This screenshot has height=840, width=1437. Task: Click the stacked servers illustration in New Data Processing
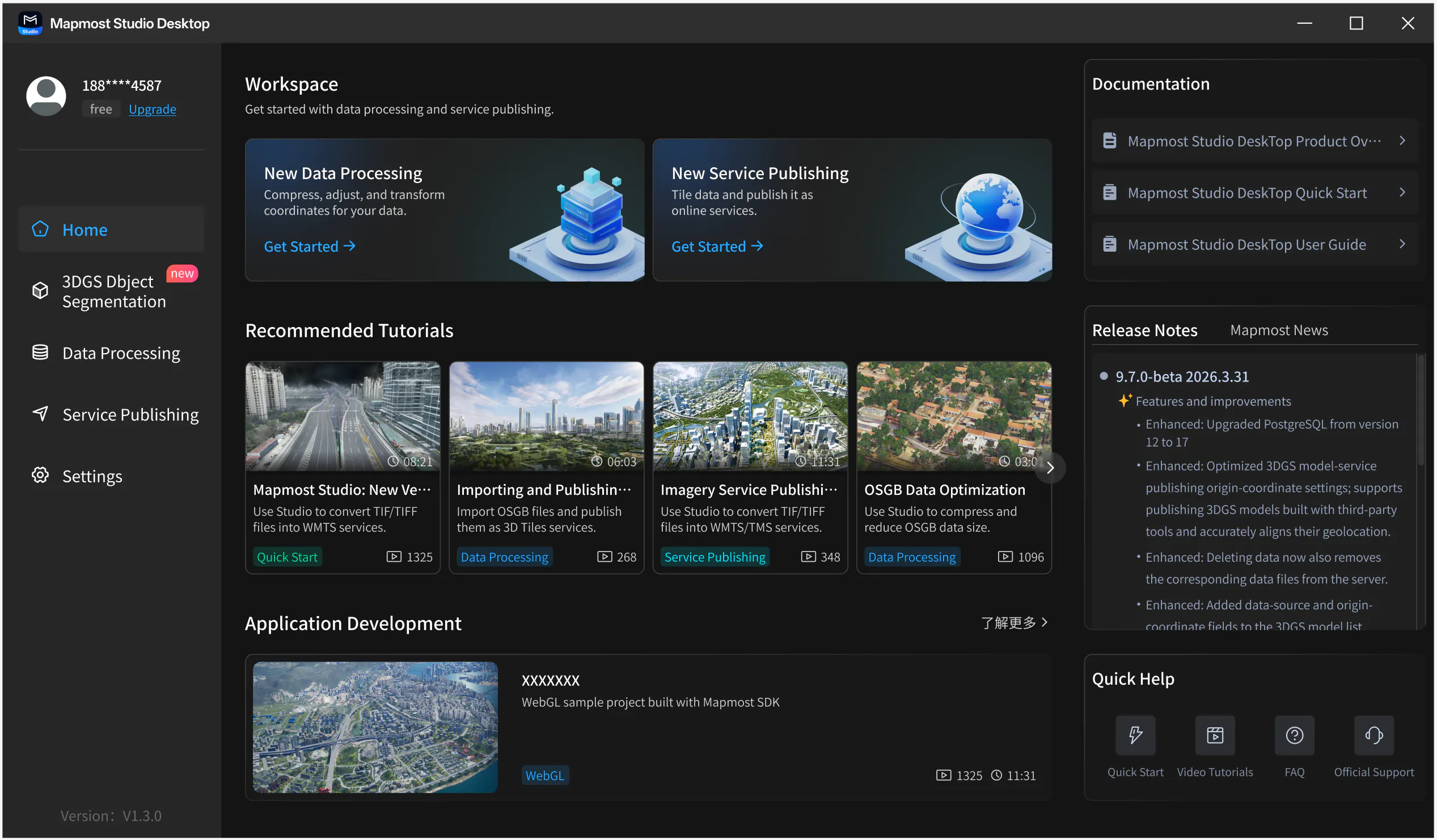(x=576, y=223)
